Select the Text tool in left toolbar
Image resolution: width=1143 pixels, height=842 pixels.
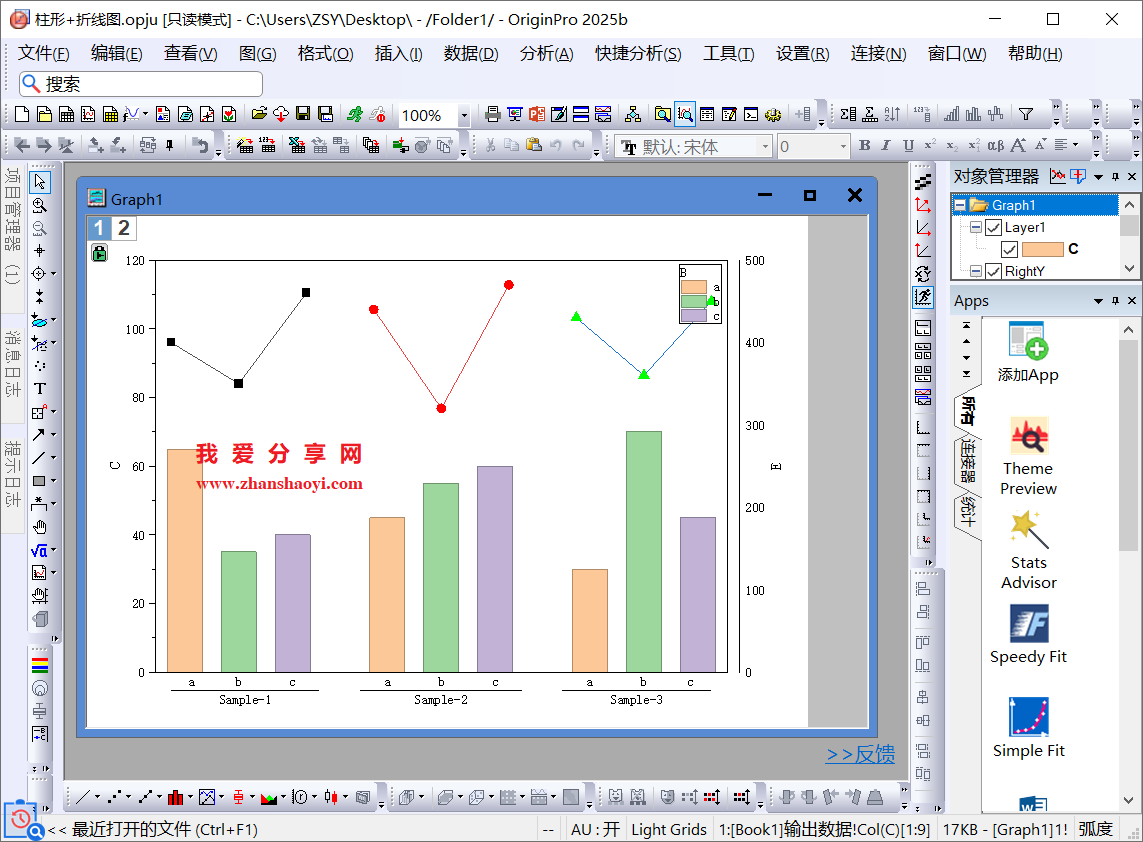click(x=40, y=388)
